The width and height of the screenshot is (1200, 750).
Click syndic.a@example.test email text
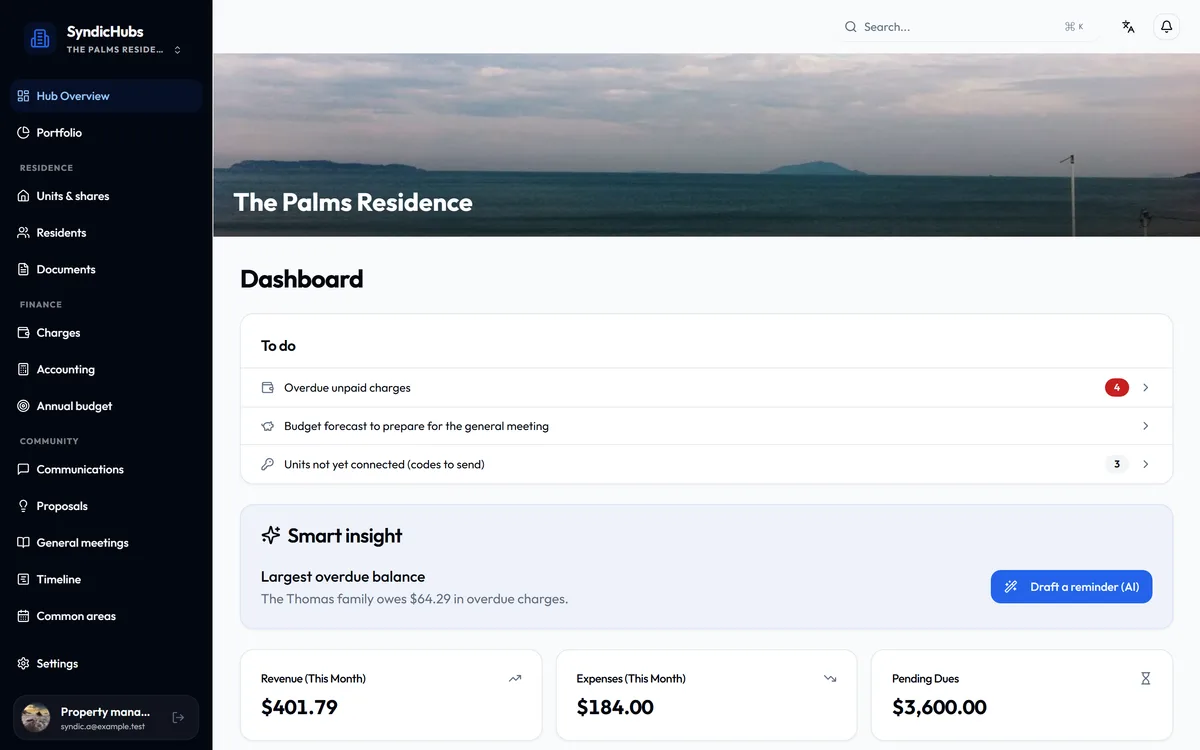point(103,726)
